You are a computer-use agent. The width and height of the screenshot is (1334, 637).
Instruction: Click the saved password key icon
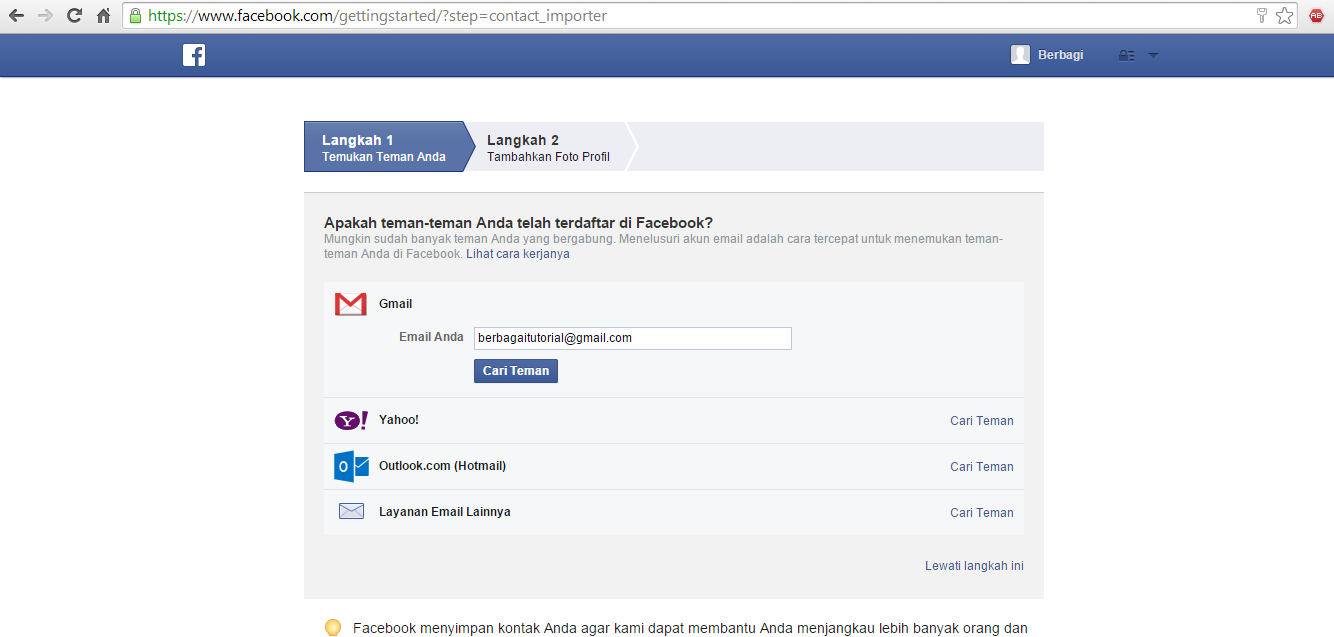tap(1262, 15)
